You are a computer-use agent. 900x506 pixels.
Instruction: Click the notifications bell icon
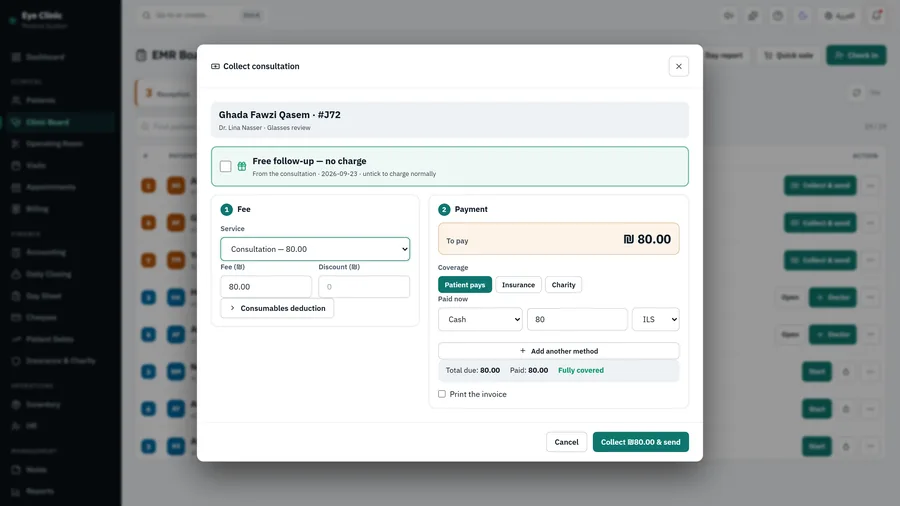pyautogui.click(x=876, y=15)
